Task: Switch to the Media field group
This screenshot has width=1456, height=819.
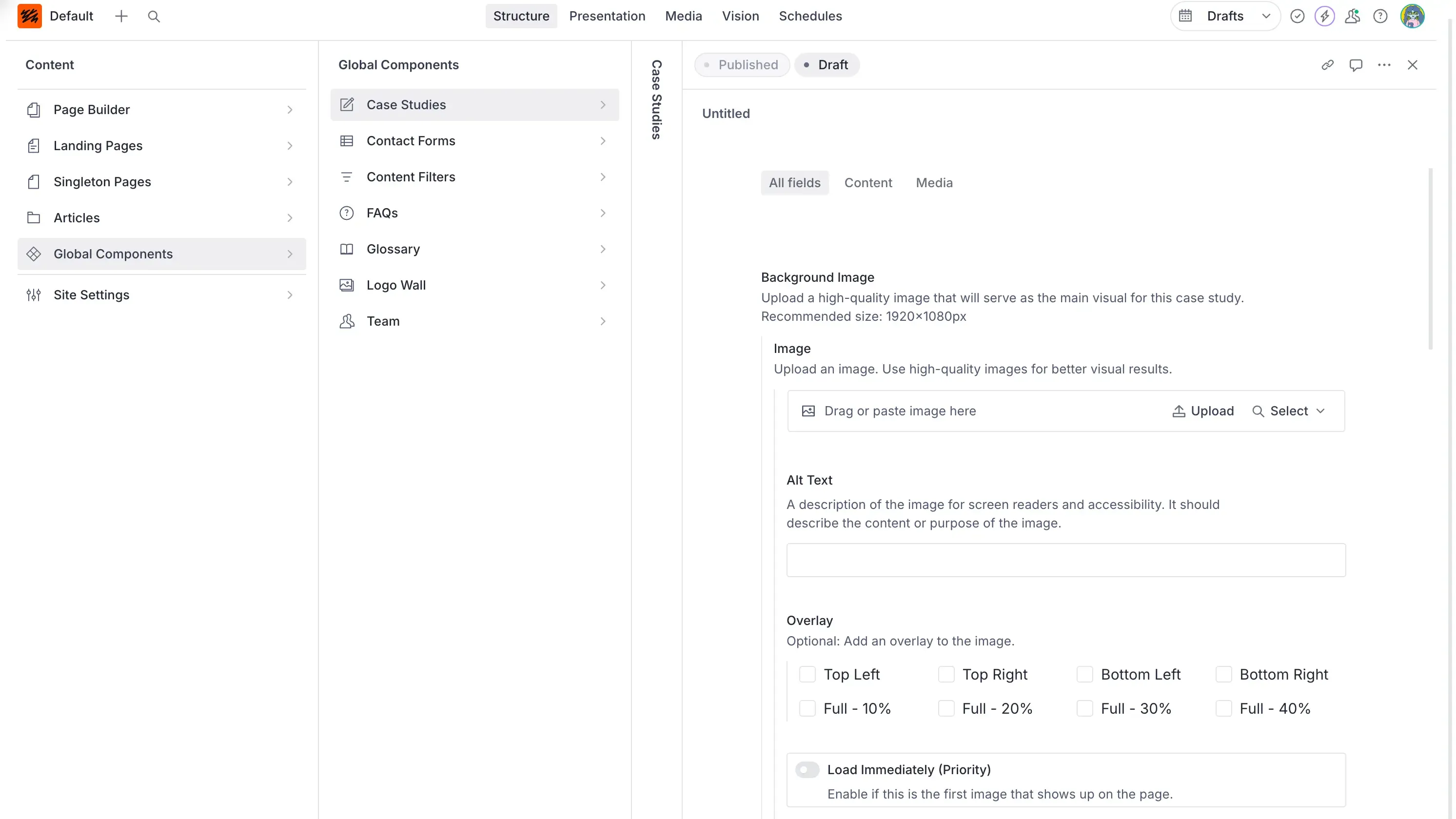Action: [934, 182]
